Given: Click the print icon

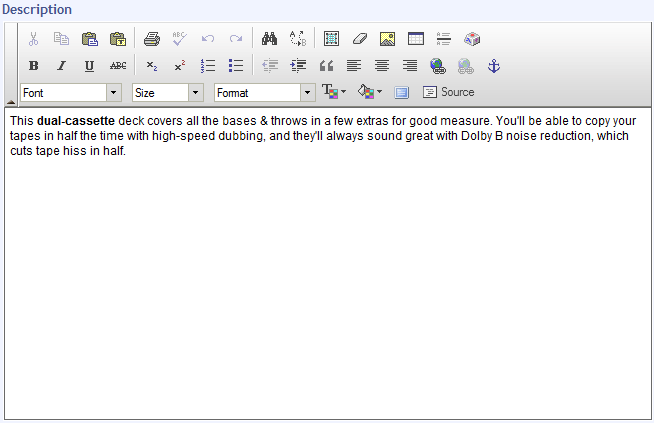Looking at the screenshot, I should point(151,39).
